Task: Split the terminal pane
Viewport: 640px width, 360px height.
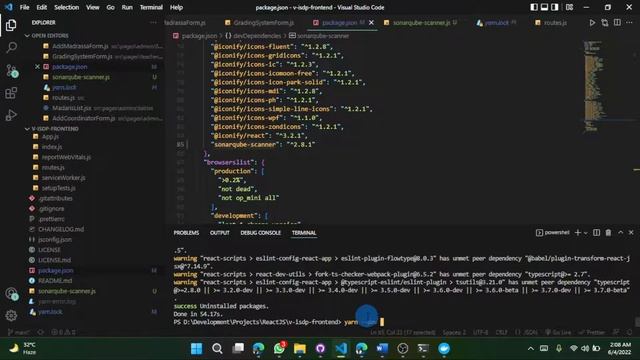Action: (x=596, y=233)
